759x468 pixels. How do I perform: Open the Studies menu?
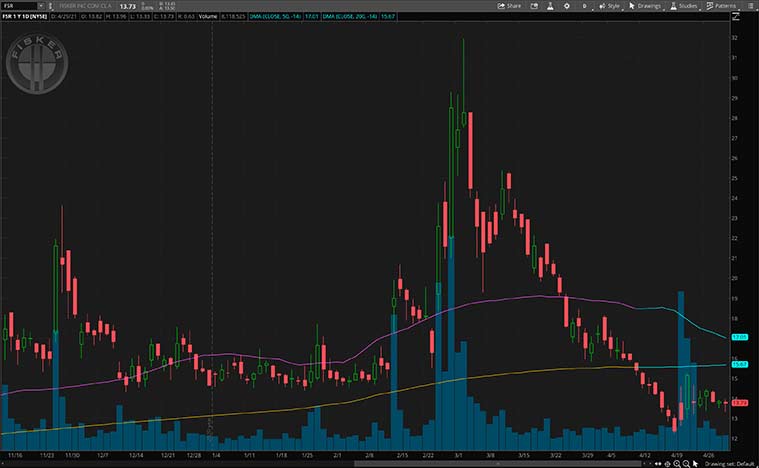(x=684, y=6)
